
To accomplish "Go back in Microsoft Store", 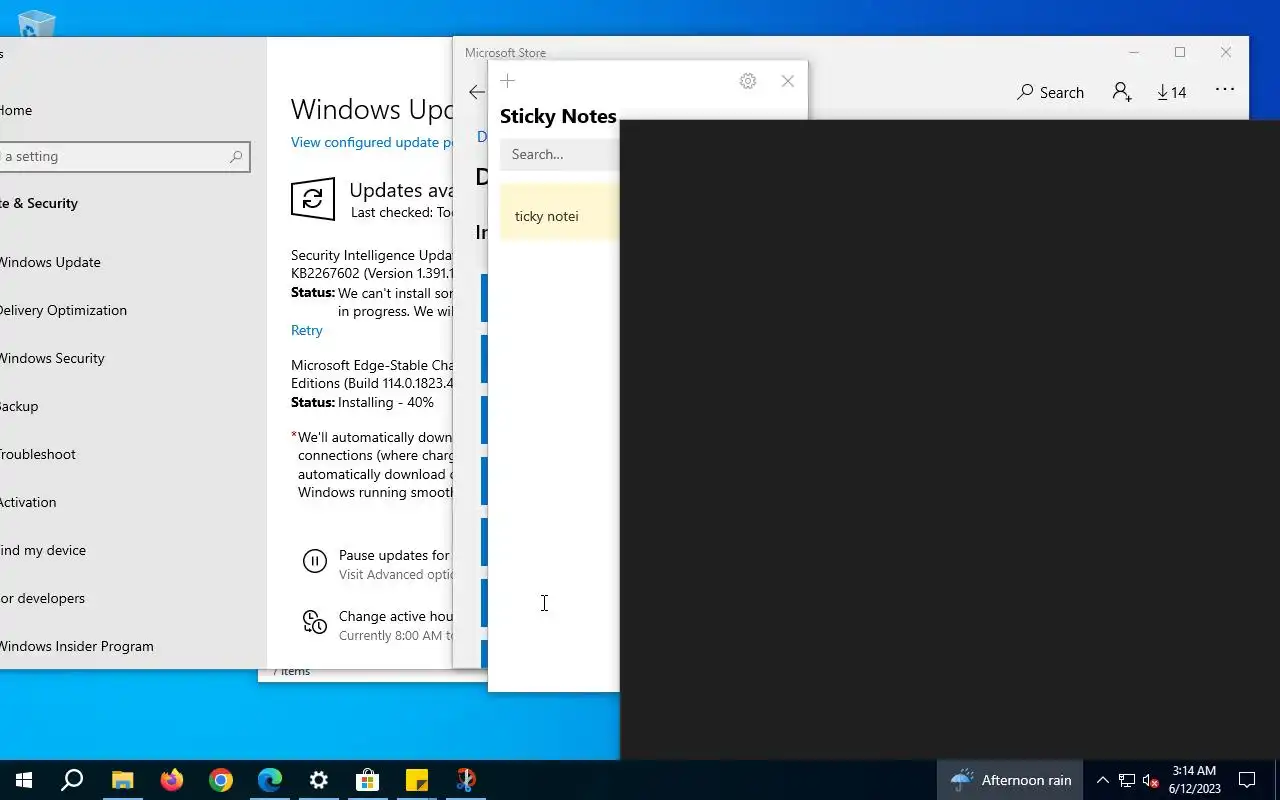I will (x=476, y=92).
